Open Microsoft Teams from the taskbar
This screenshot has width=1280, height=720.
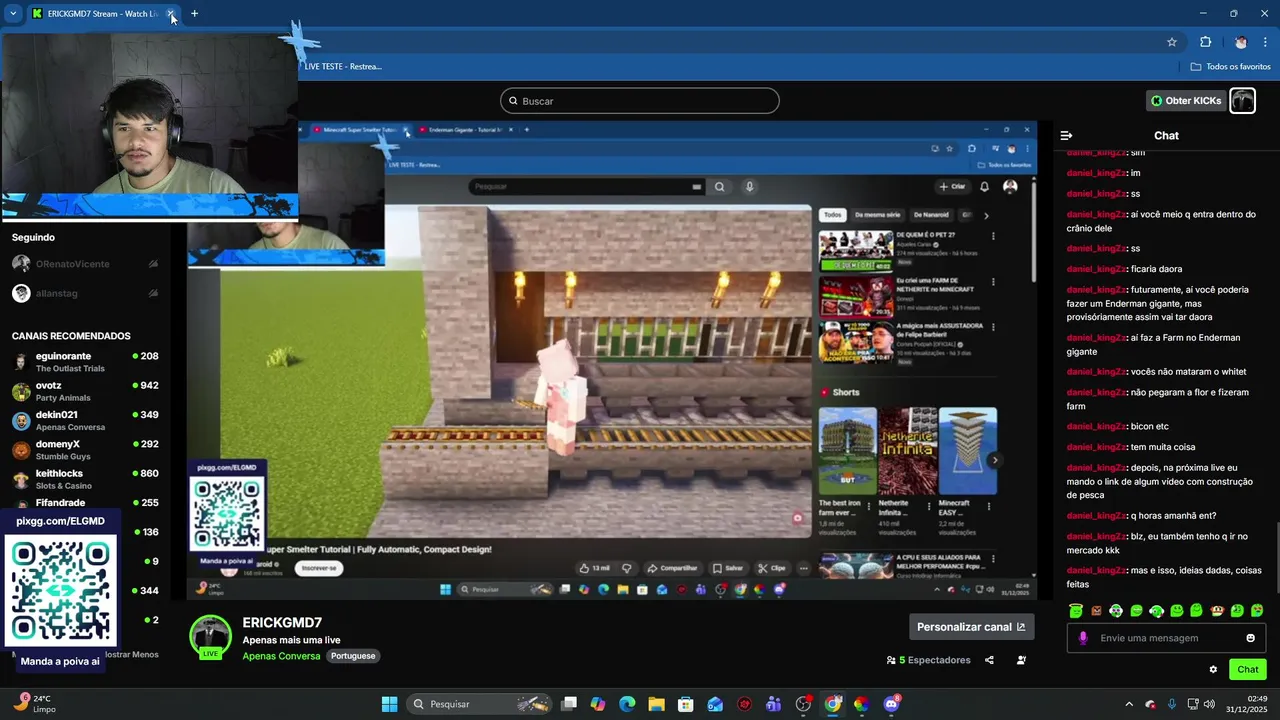point(773,704)
